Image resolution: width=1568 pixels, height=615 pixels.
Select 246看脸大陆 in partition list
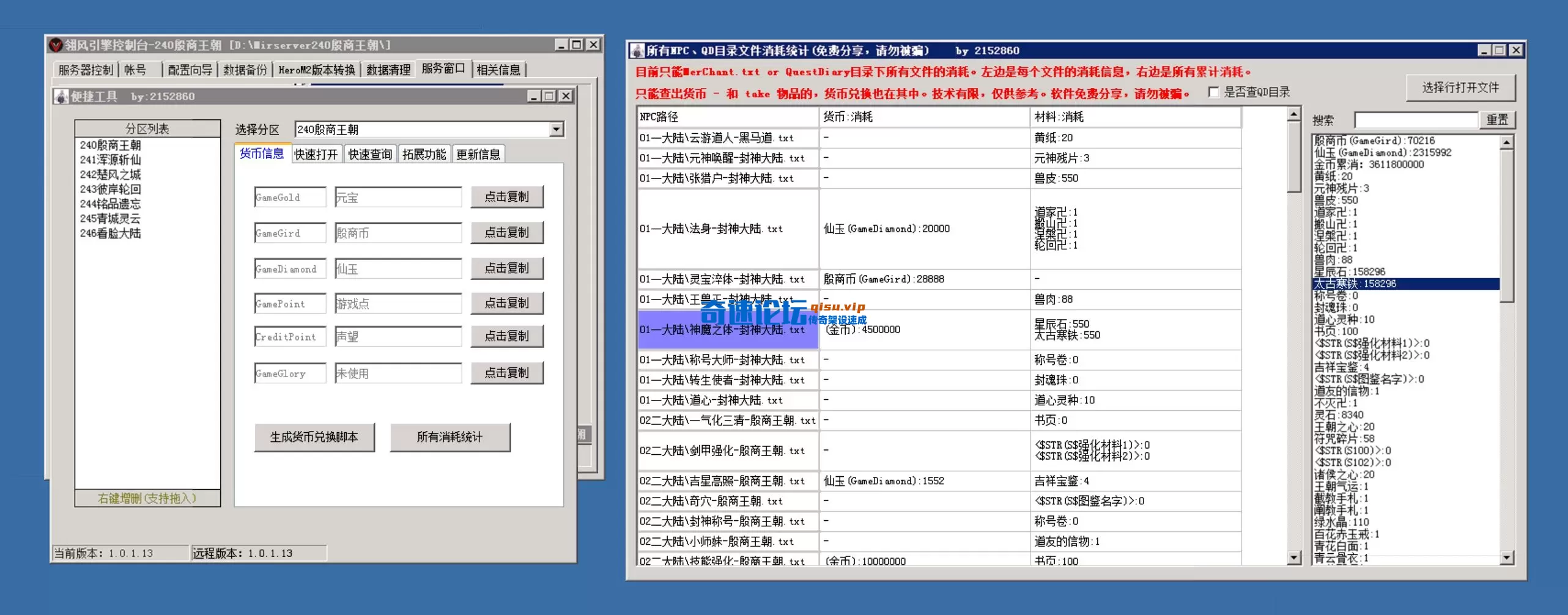[x=147, y=233]
